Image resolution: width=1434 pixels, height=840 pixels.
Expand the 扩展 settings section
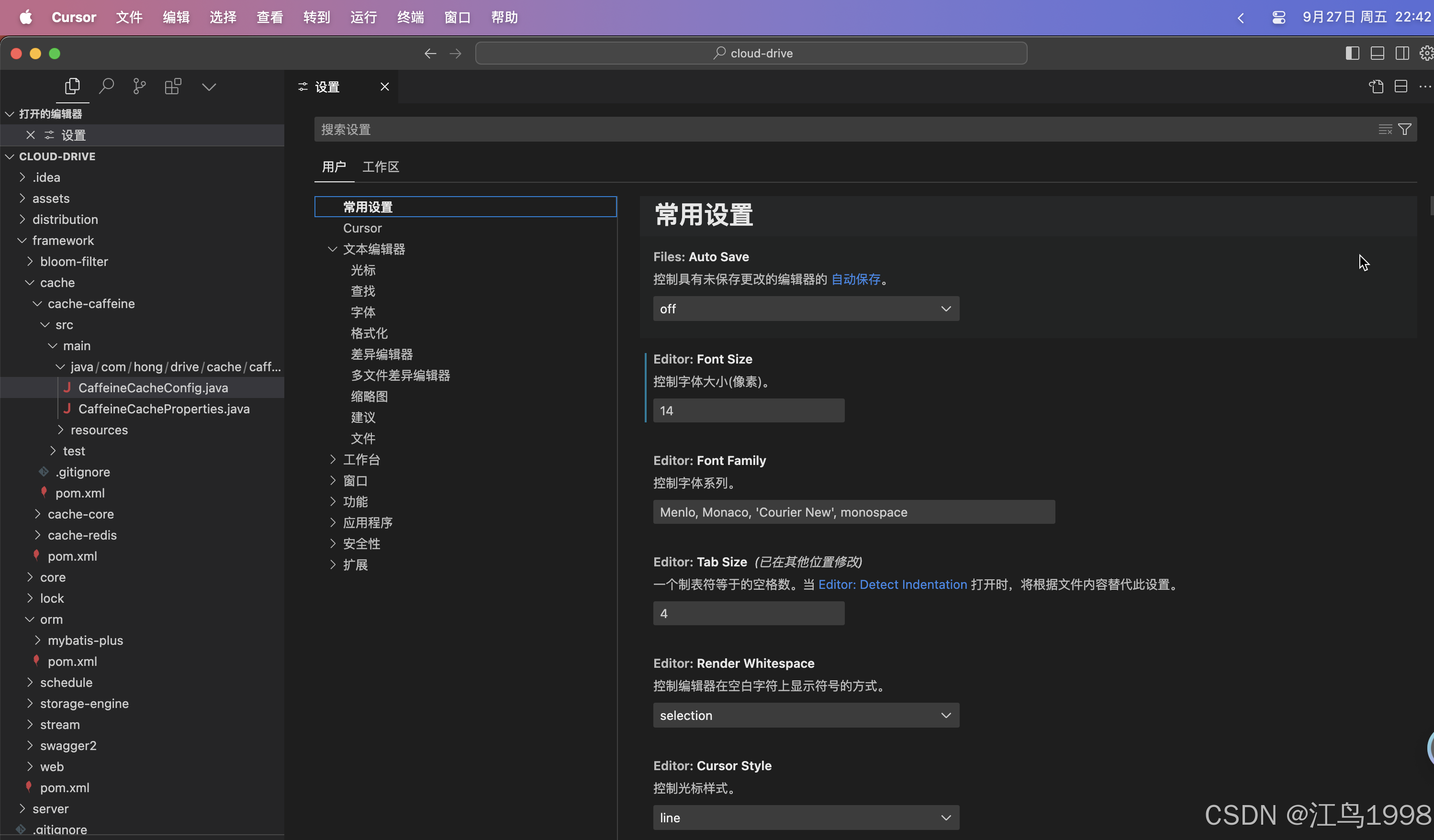tap(333, 565)
